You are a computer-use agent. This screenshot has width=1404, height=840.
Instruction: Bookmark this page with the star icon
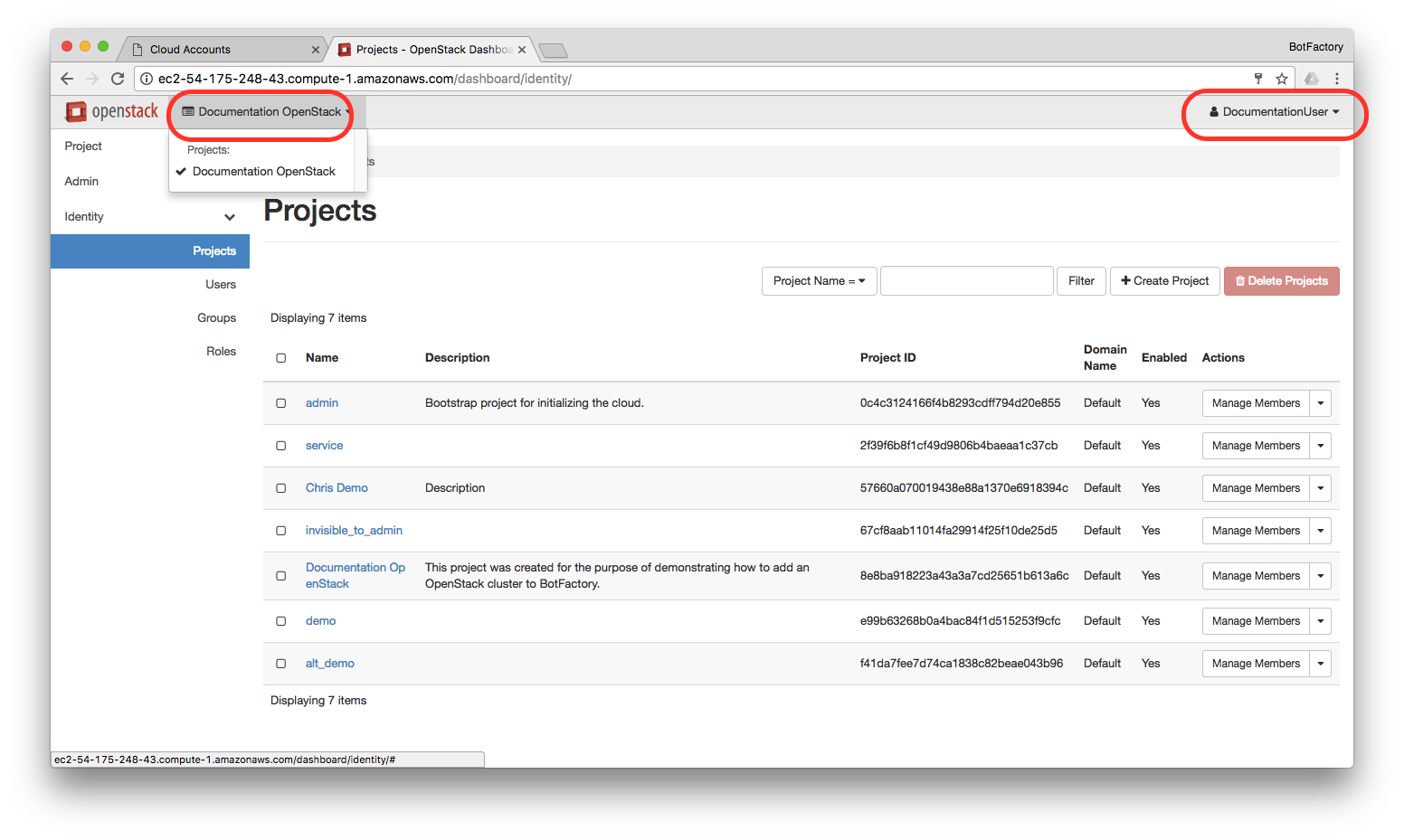pyautogui.click(x=1282, y=79)
